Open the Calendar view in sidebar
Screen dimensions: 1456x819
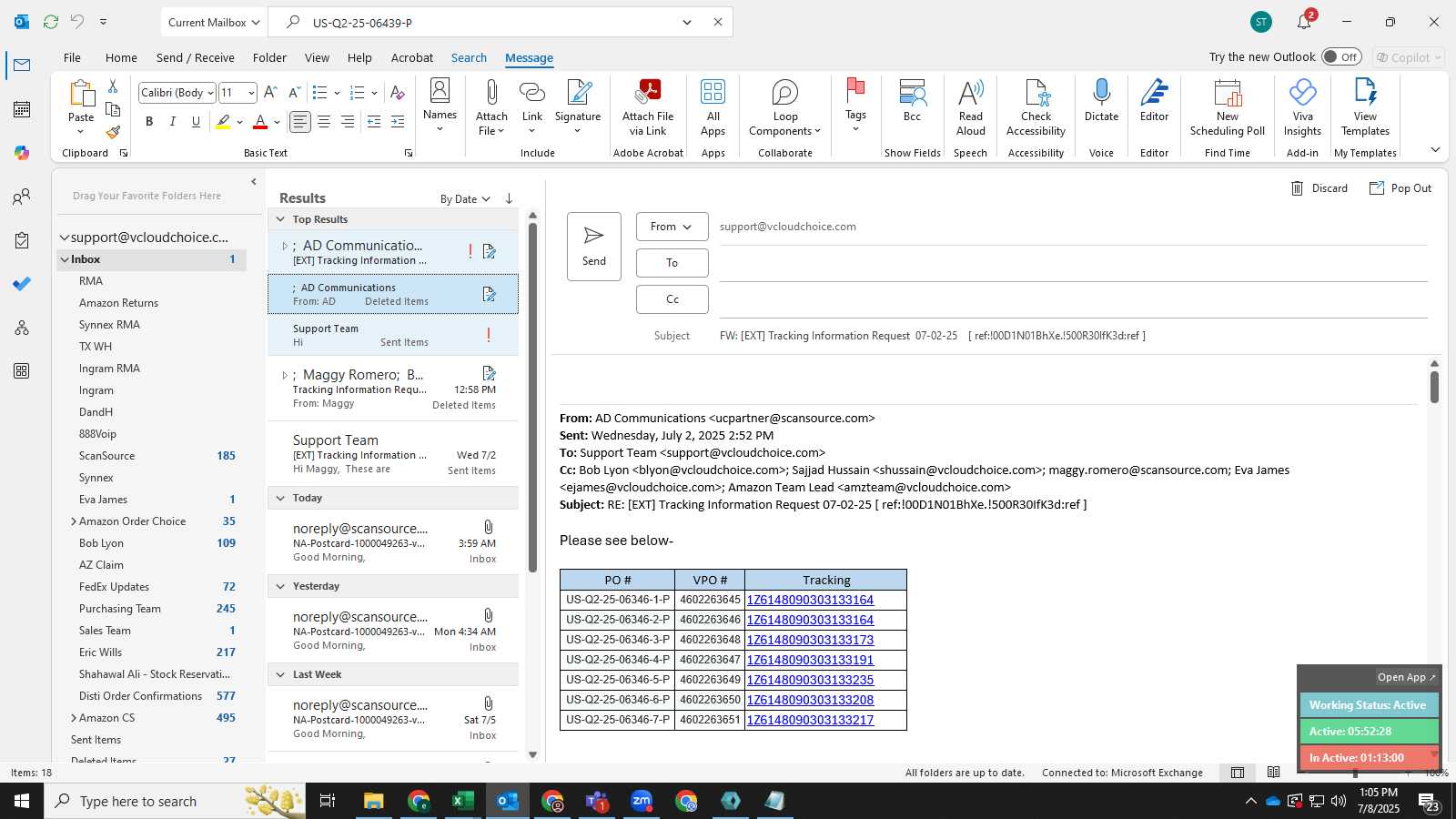click(22, 109)
